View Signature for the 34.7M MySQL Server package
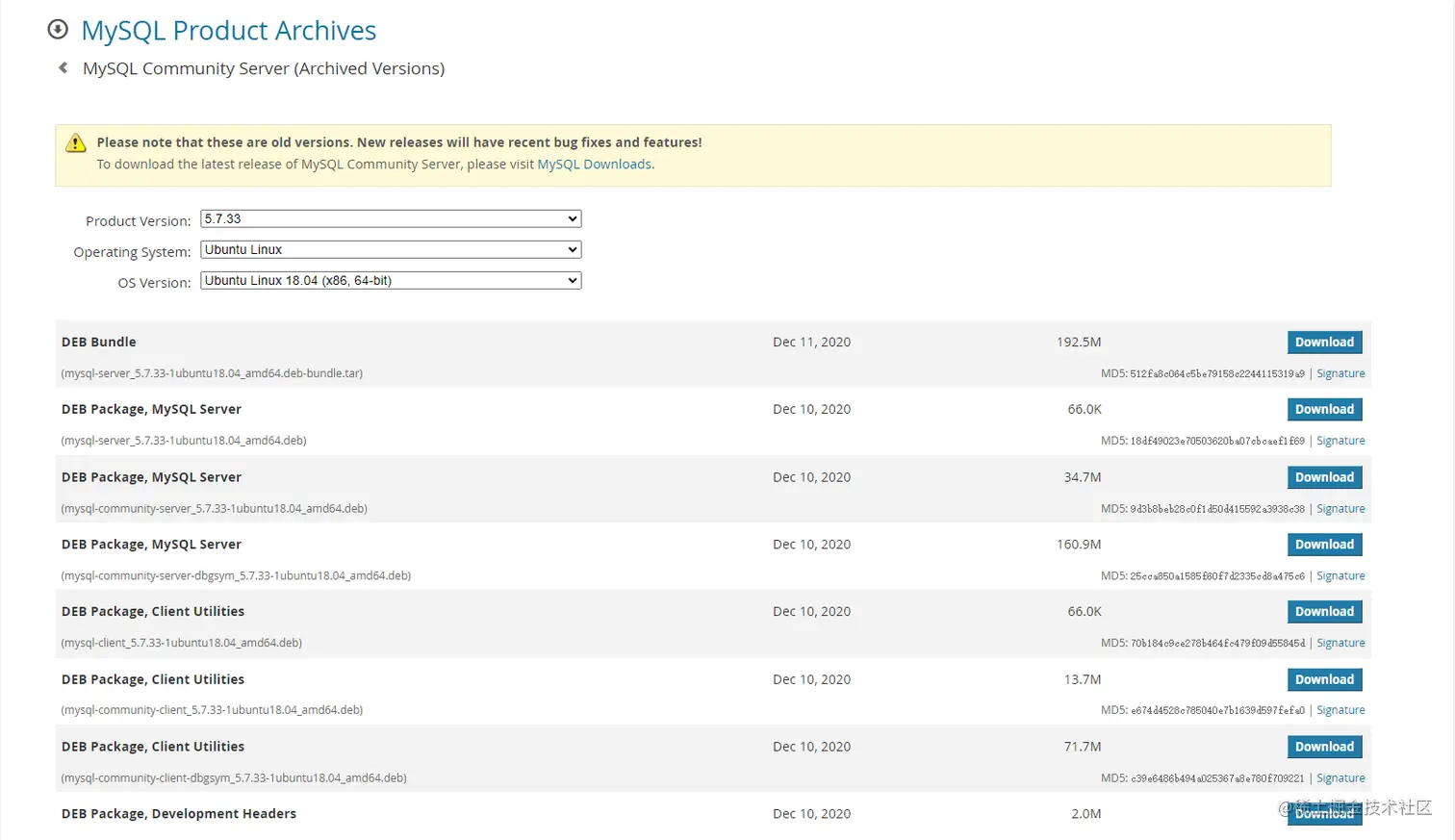Image resolution: width=1455 pixels, height=840 pixels. coord(1340,509)
